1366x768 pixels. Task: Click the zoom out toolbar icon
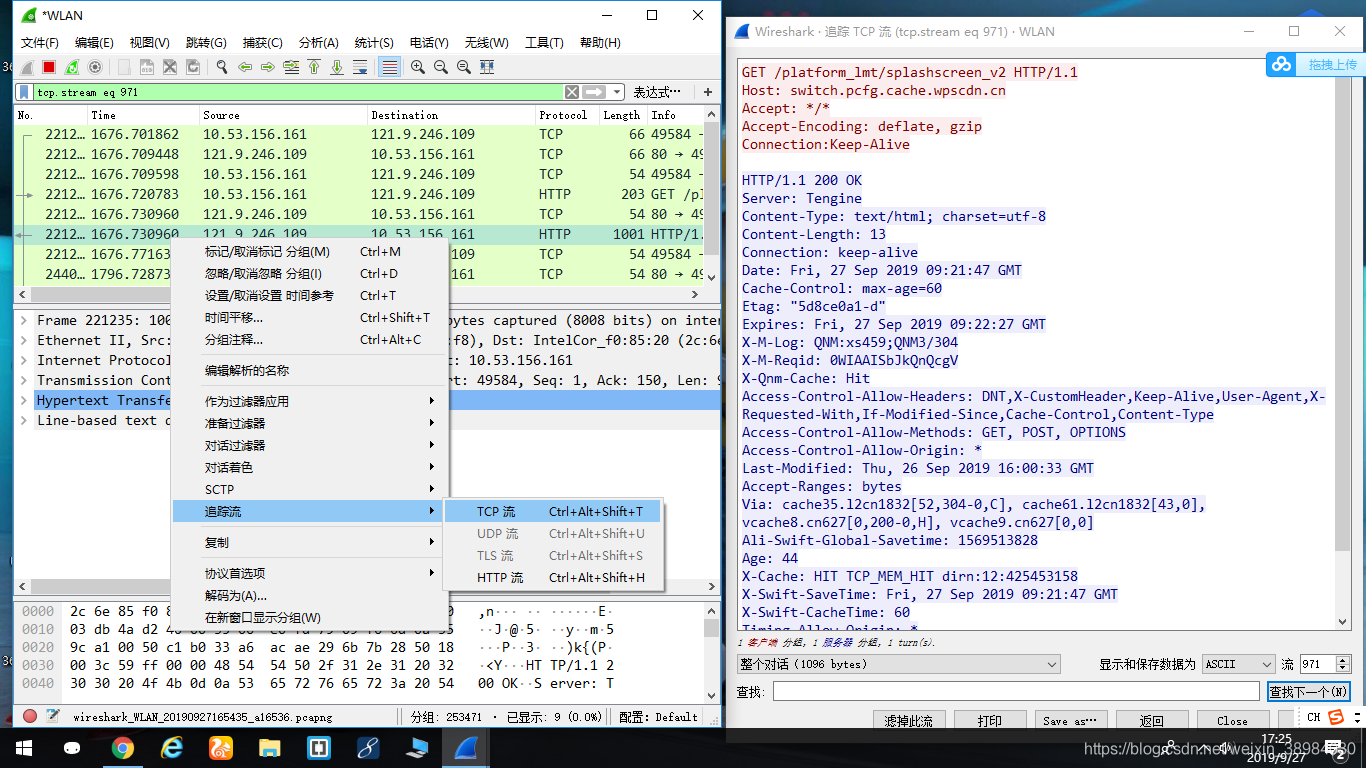441,67
